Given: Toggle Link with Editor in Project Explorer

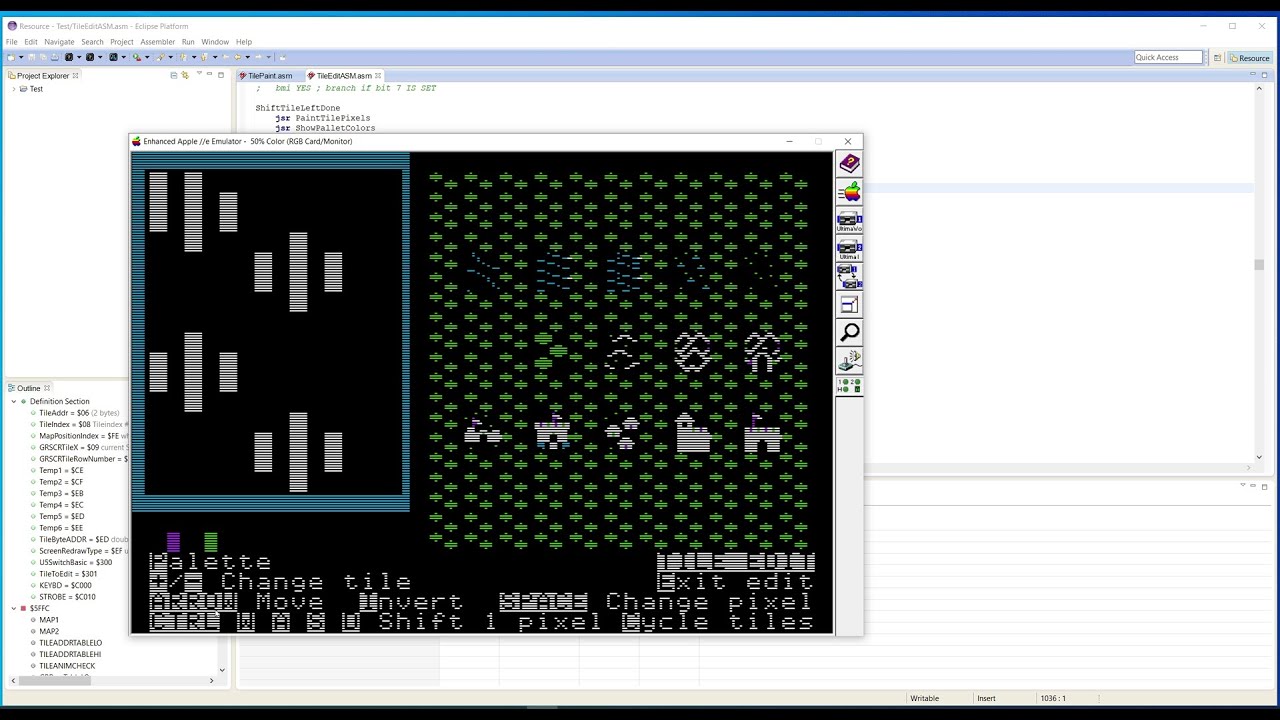Looking at the screenshot, I should point(185,76).
